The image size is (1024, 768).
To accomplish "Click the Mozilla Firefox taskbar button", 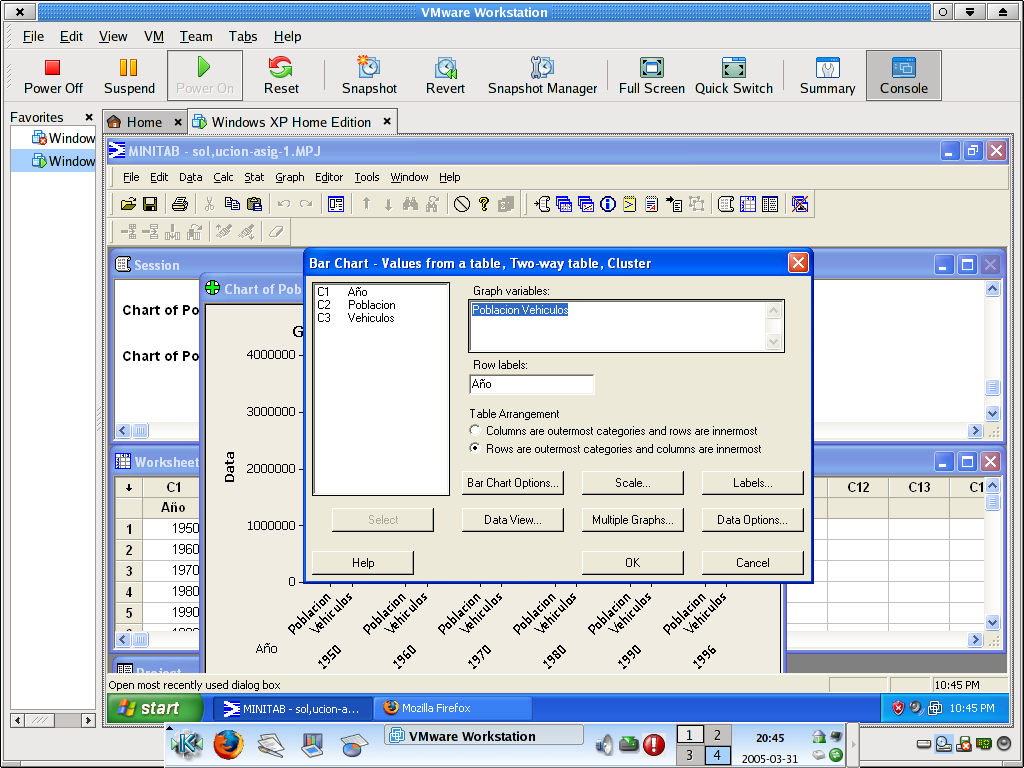I will point(453,708).
